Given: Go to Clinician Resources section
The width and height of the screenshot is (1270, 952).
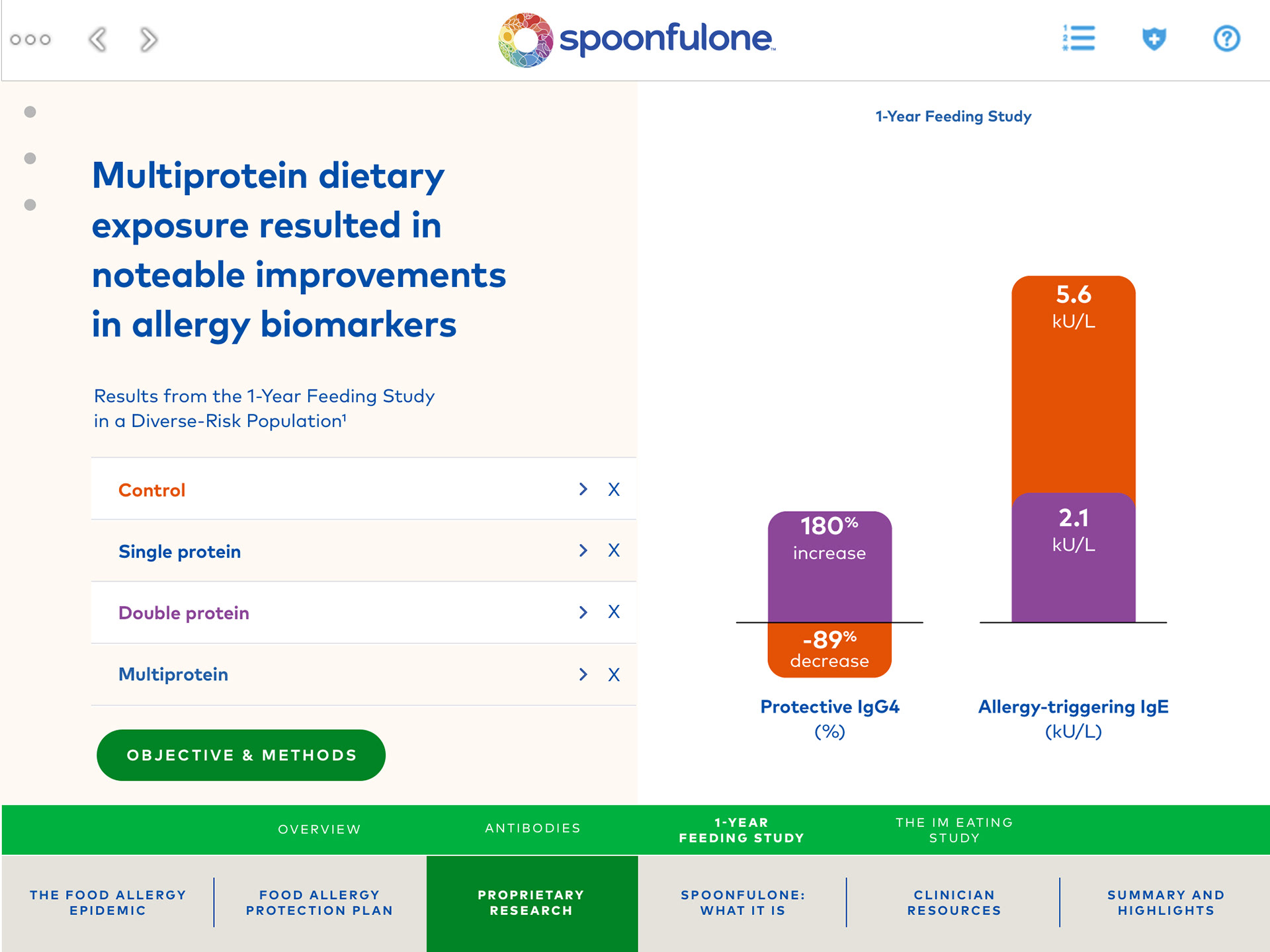Looking at the screenshot, I should 954,902.
